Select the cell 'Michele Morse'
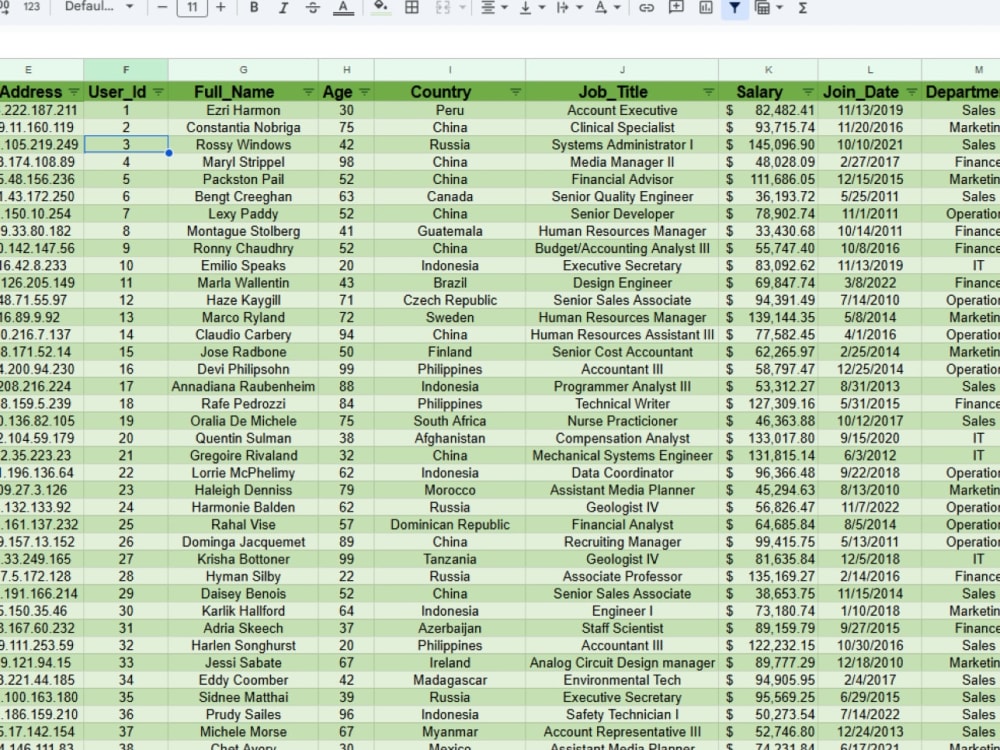Viewport: 1000px width, 750px height. click(243, 732)
